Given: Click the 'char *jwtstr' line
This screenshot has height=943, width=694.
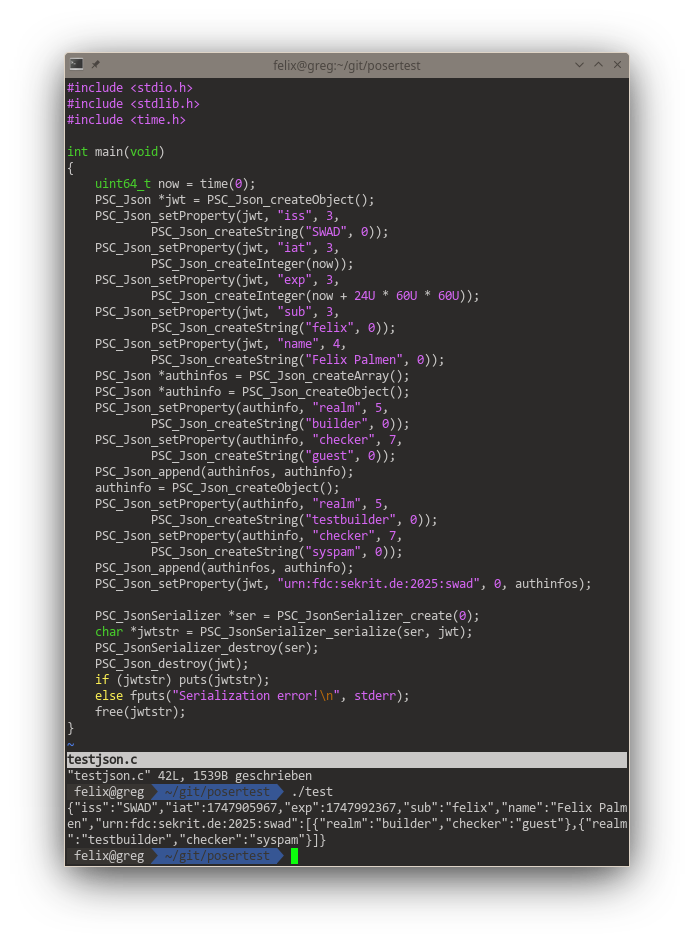Looking at the screenshot, I should (283, 631).
